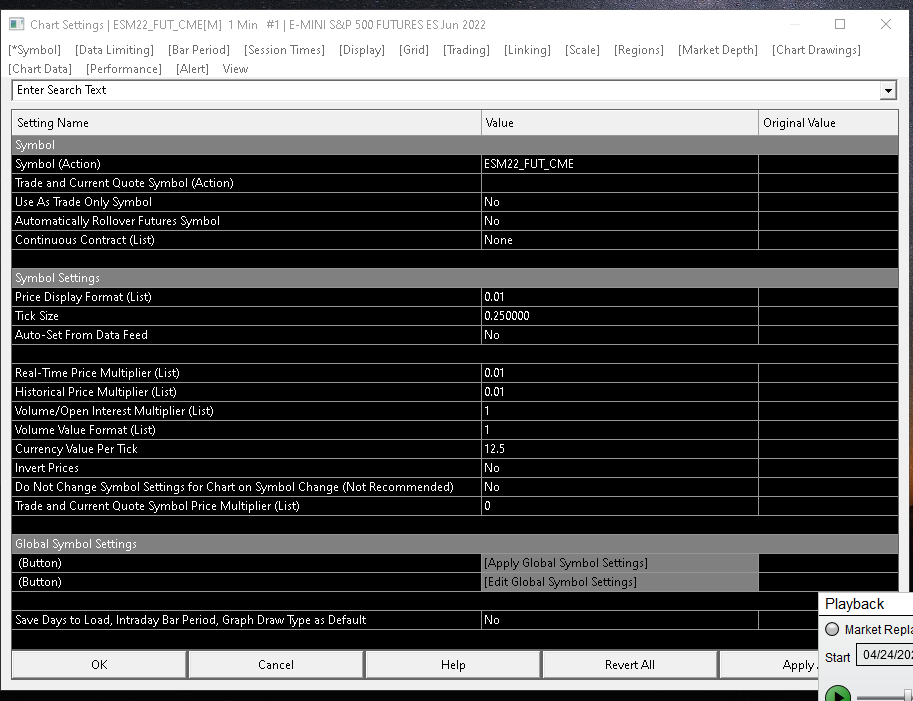Click the Revert All button

[630, 664]
